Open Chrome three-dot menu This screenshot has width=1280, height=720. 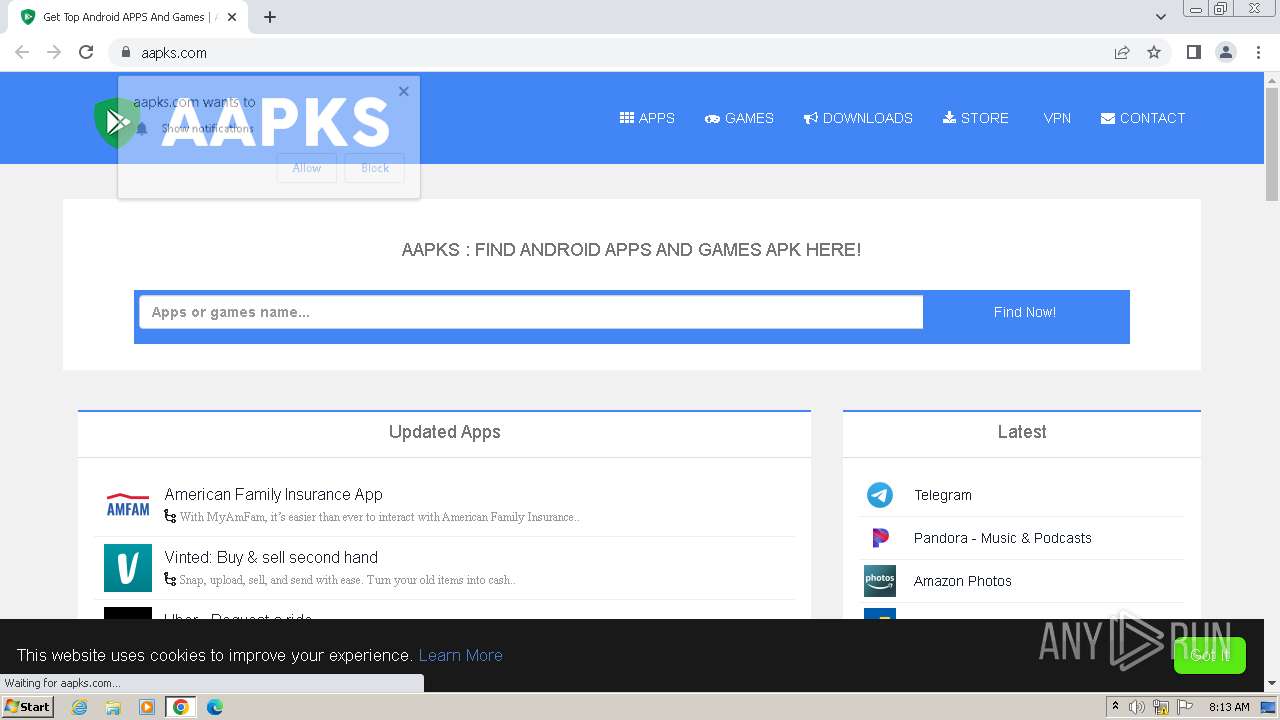click(1258, 52)
